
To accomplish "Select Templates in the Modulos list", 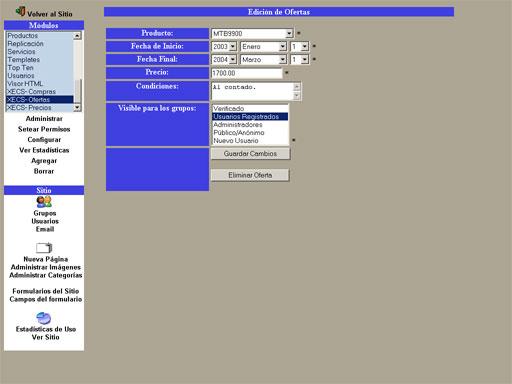I will point(40,60).
